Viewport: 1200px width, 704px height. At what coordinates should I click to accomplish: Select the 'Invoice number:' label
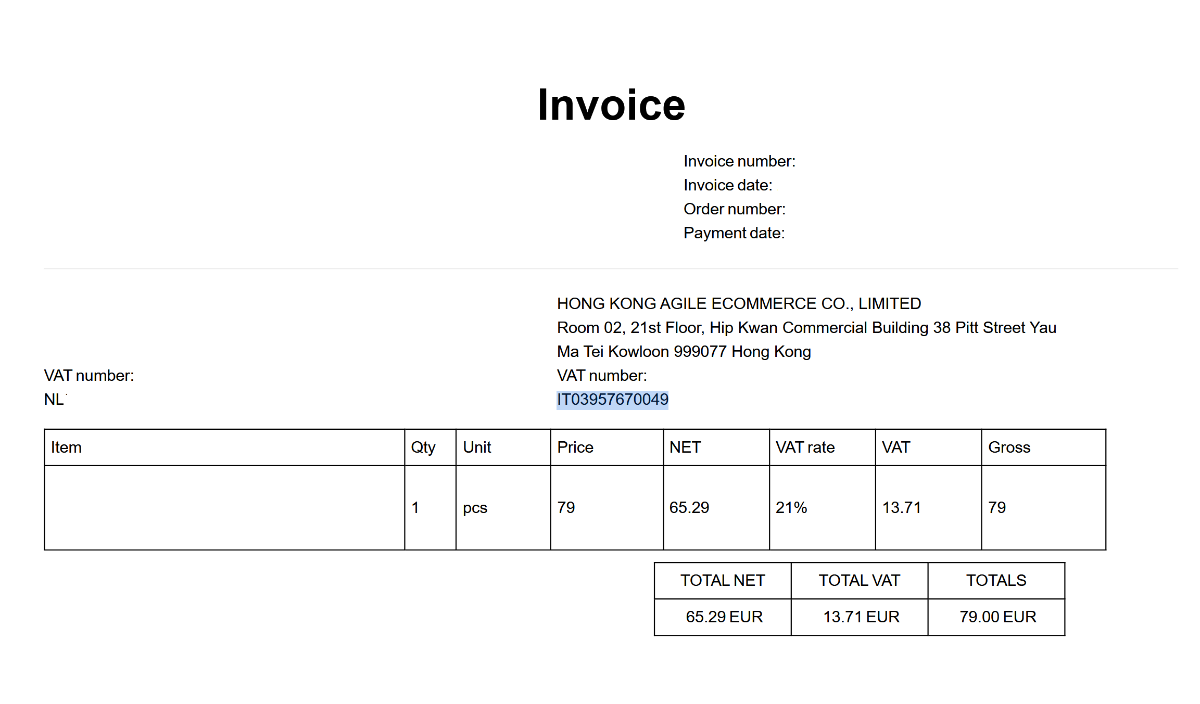[x=740, y=161]
